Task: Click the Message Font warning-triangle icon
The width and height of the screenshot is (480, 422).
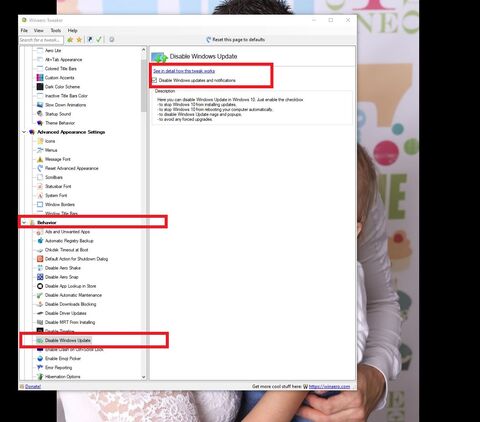Action: pos(40,159)
